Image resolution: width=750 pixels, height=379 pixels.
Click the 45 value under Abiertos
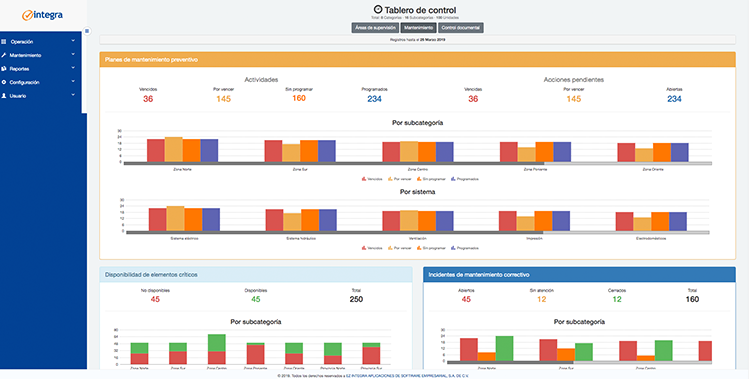tap(466, 300)
